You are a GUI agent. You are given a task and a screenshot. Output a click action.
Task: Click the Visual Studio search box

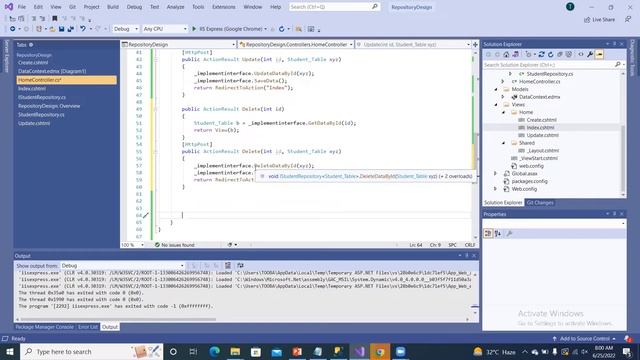[x=334, y=7]
